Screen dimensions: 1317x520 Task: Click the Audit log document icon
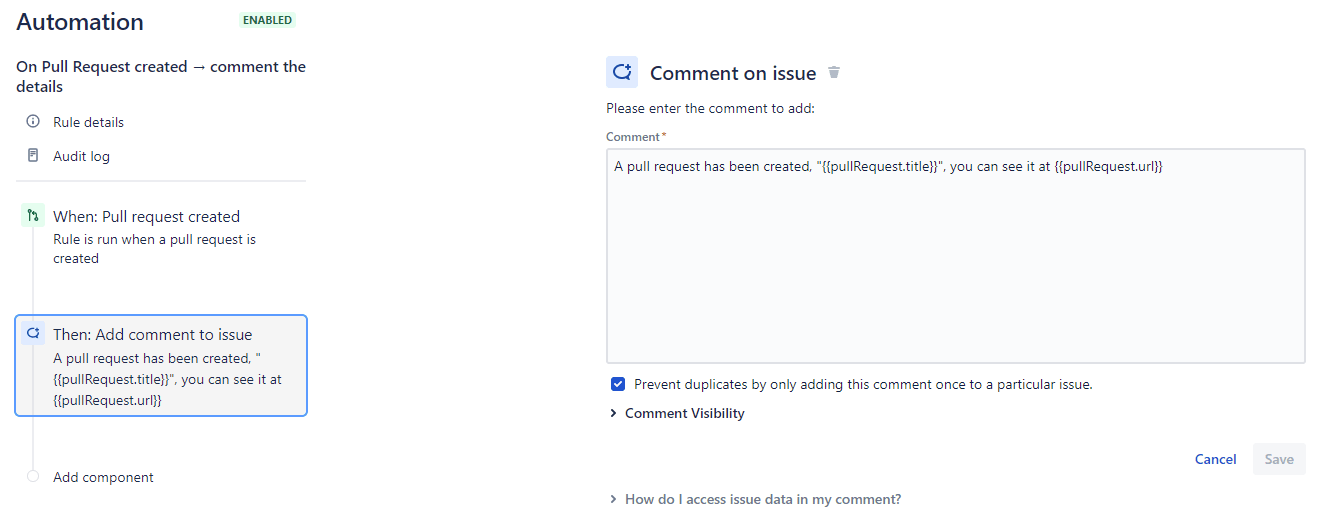pyautogui.click(x=33, y=156)
